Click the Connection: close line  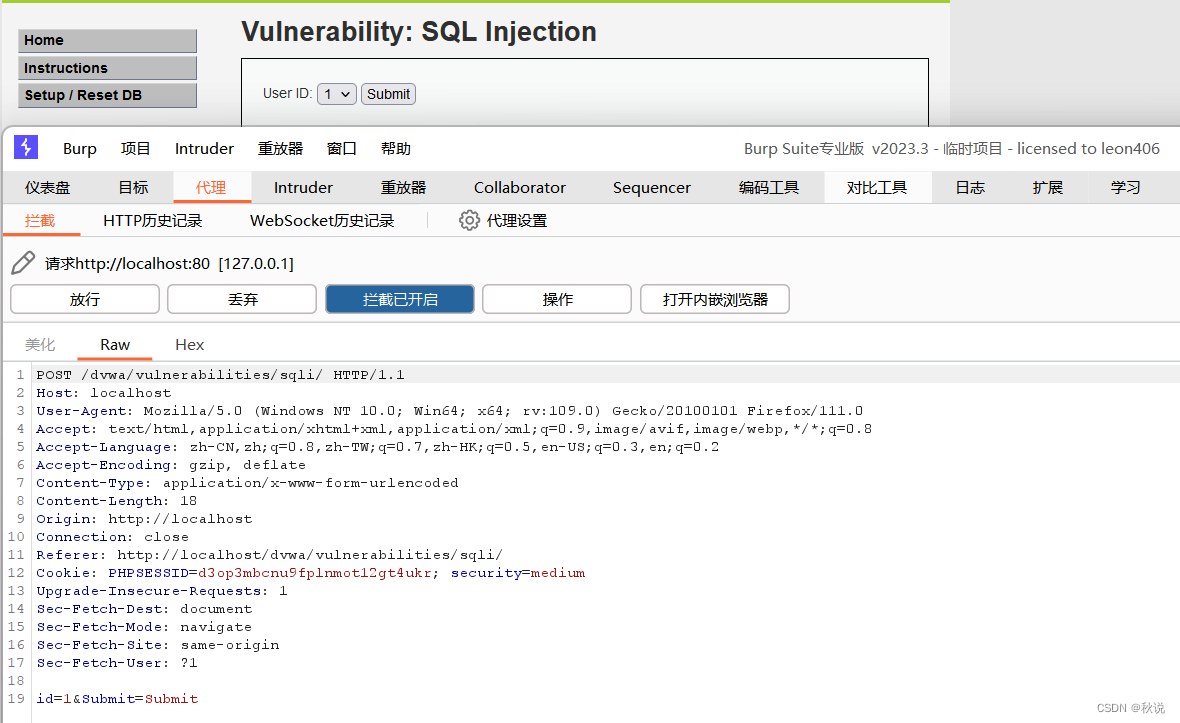point(112,537)
